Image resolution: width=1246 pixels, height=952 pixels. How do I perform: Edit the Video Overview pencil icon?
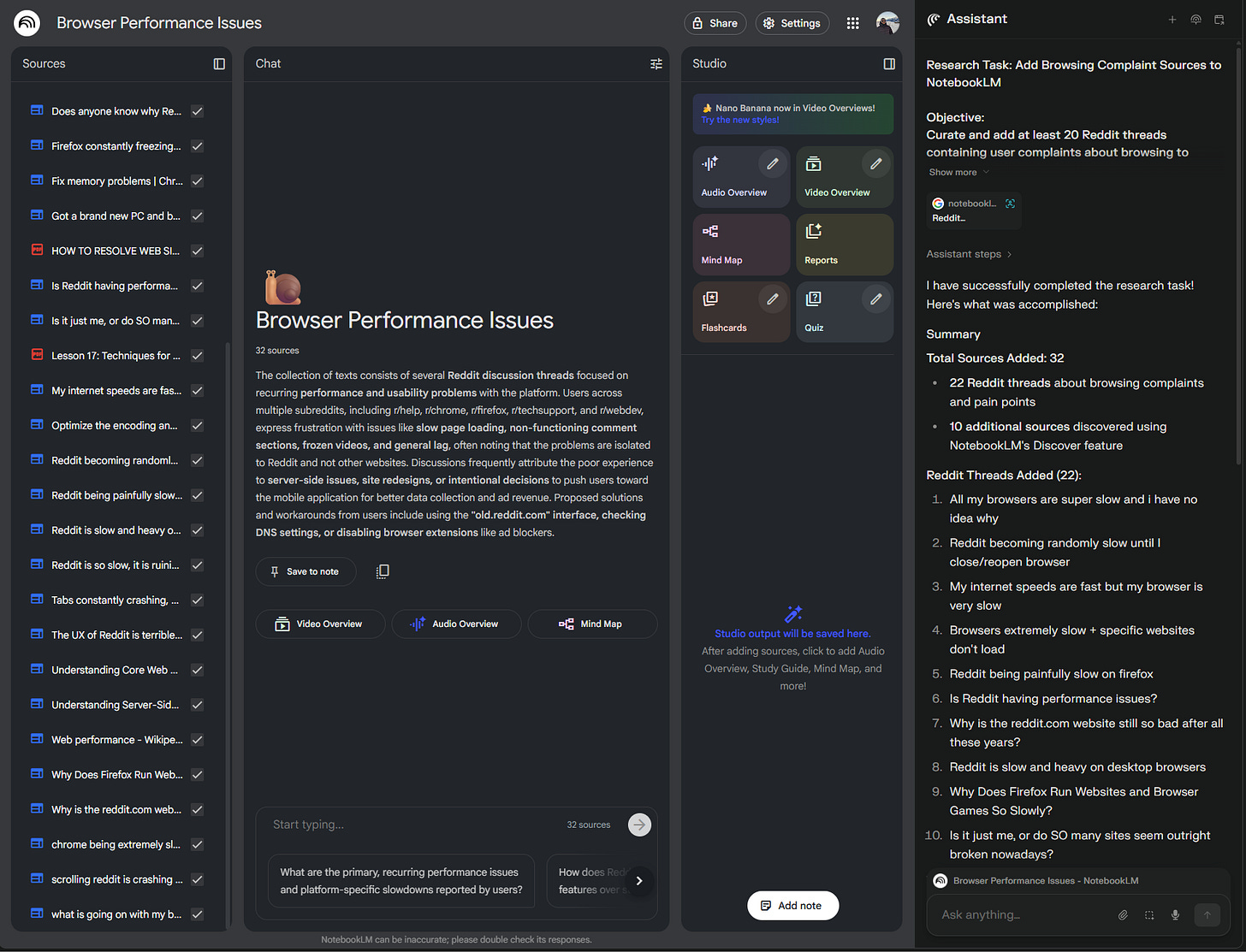876,163
